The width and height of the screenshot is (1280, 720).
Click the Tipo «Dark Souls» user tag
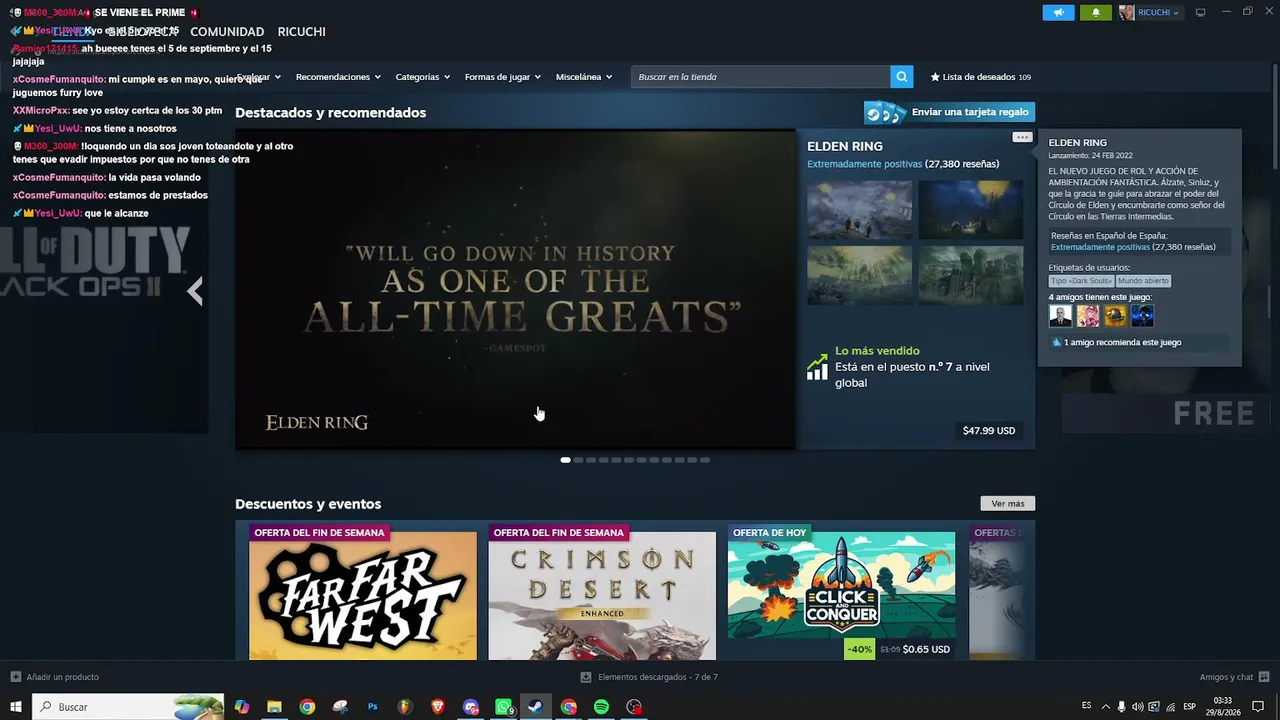click(x=1081, y=281)
